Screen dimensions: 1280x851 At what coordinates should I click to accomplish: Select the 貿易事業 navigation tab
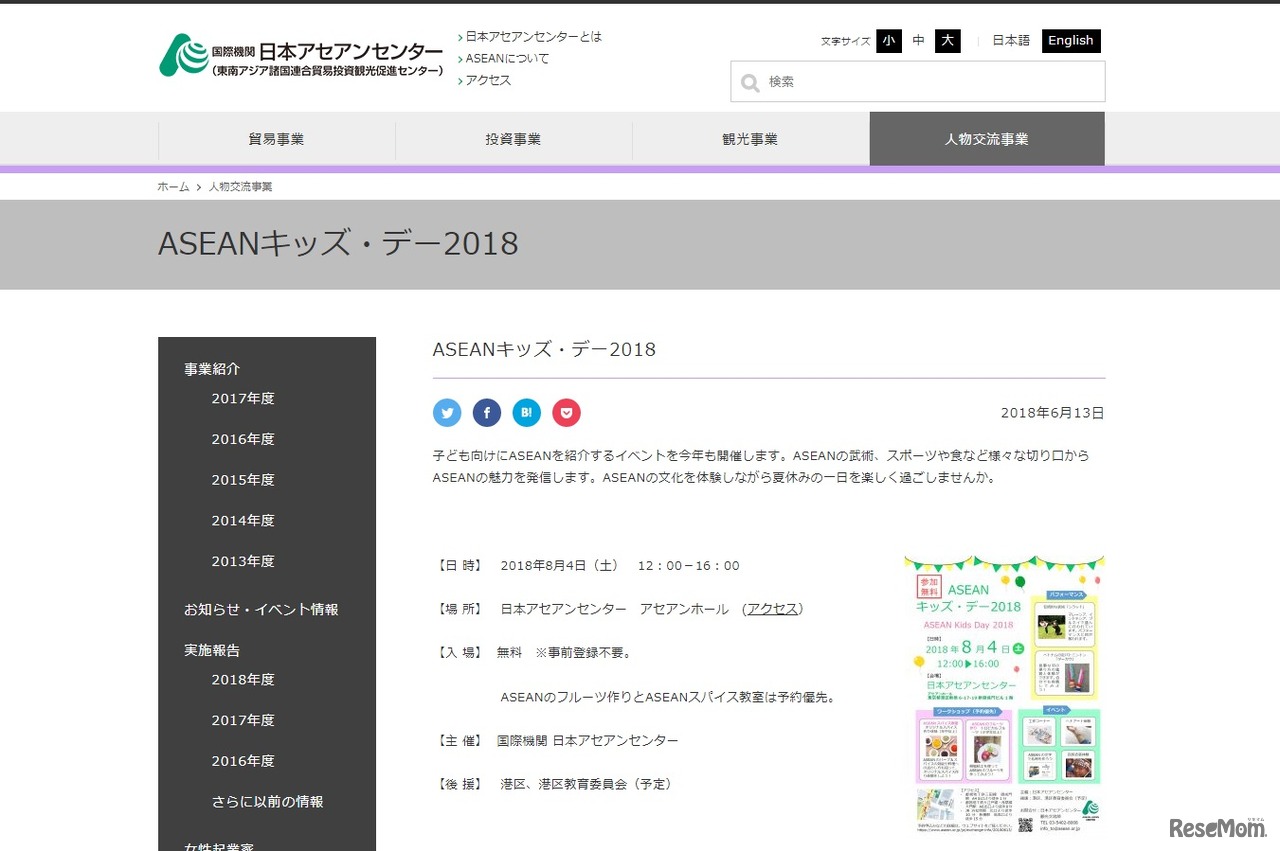[x=276, y=139]
